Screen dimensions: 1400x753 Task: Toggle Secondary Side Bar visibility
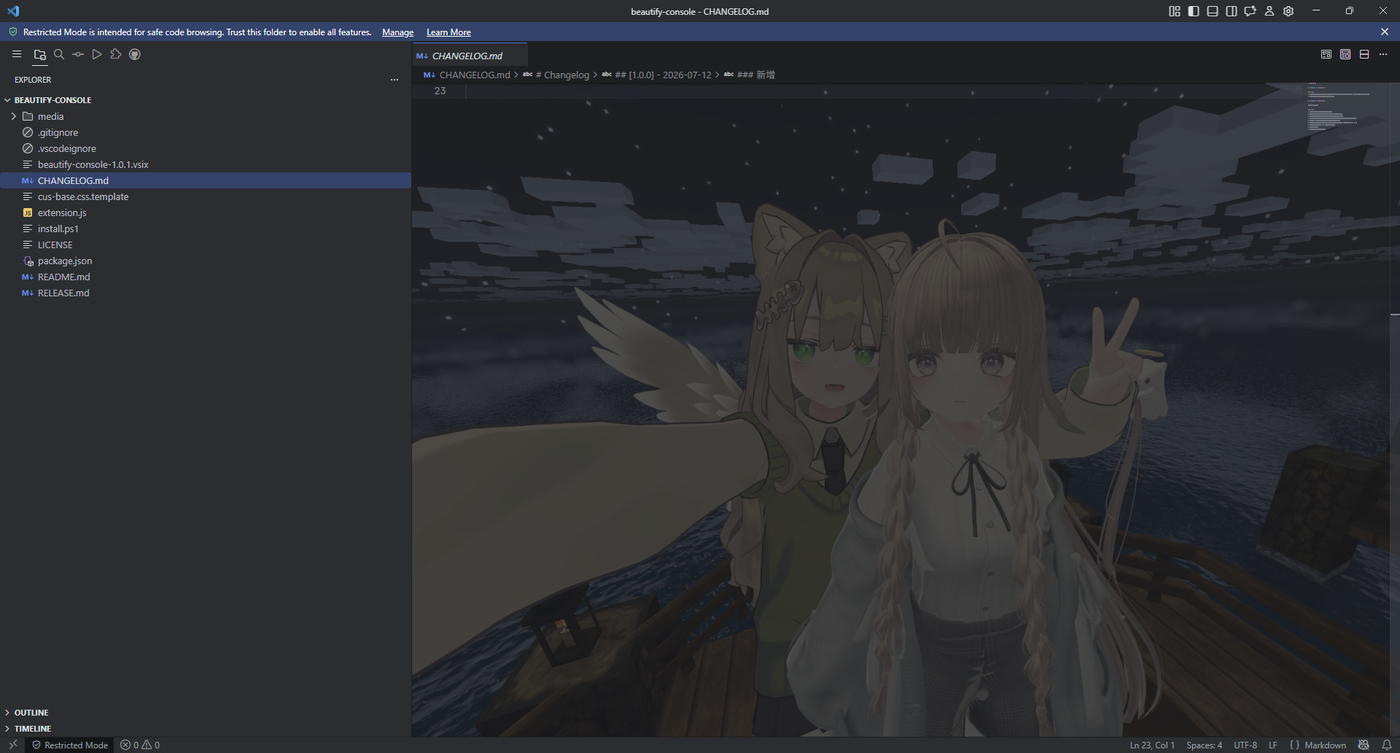coord(1231,11)
